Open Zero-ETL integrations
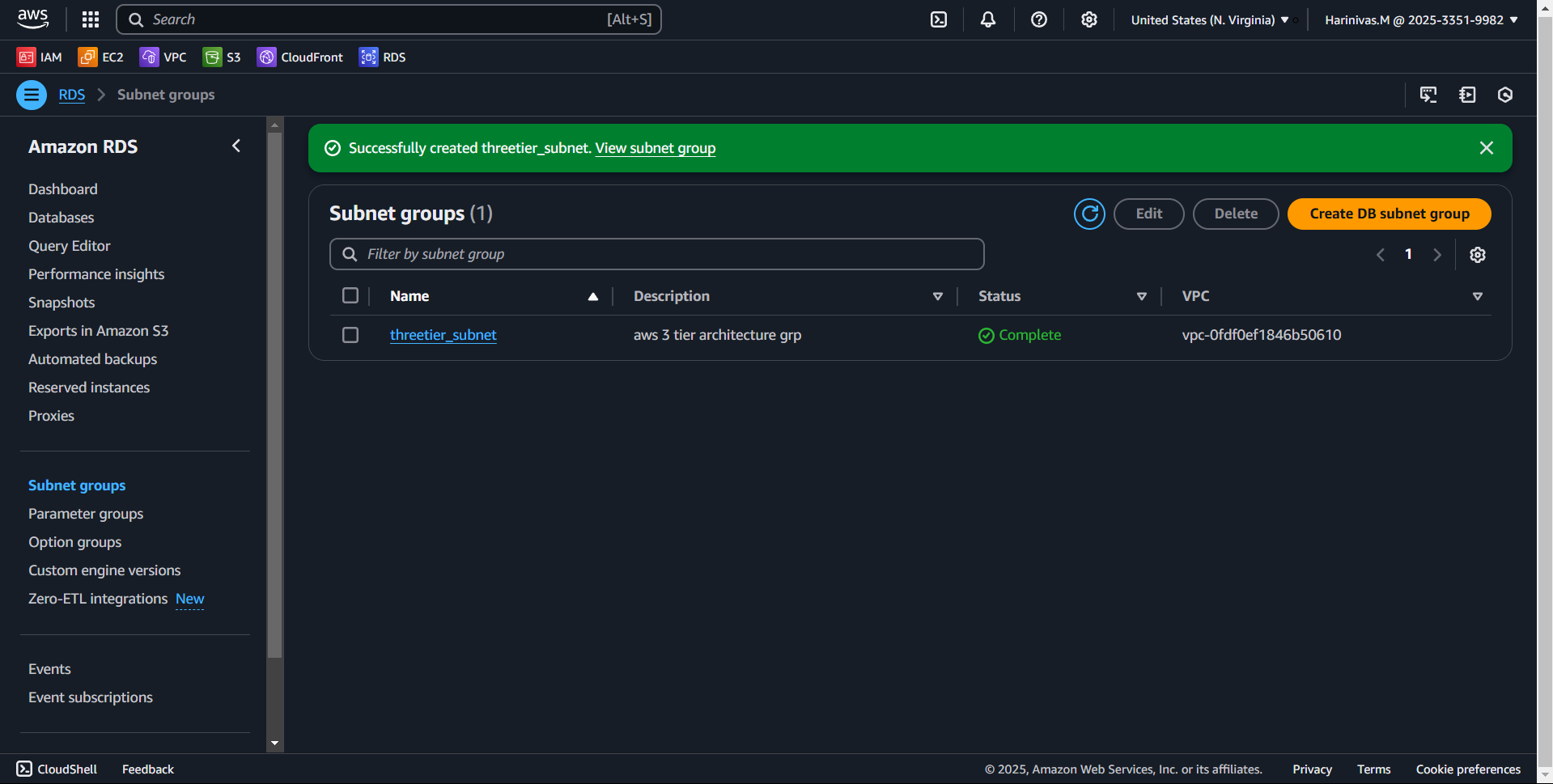Image resolution: width=1553 pixels, height=784 pixels. click(98, 599)
